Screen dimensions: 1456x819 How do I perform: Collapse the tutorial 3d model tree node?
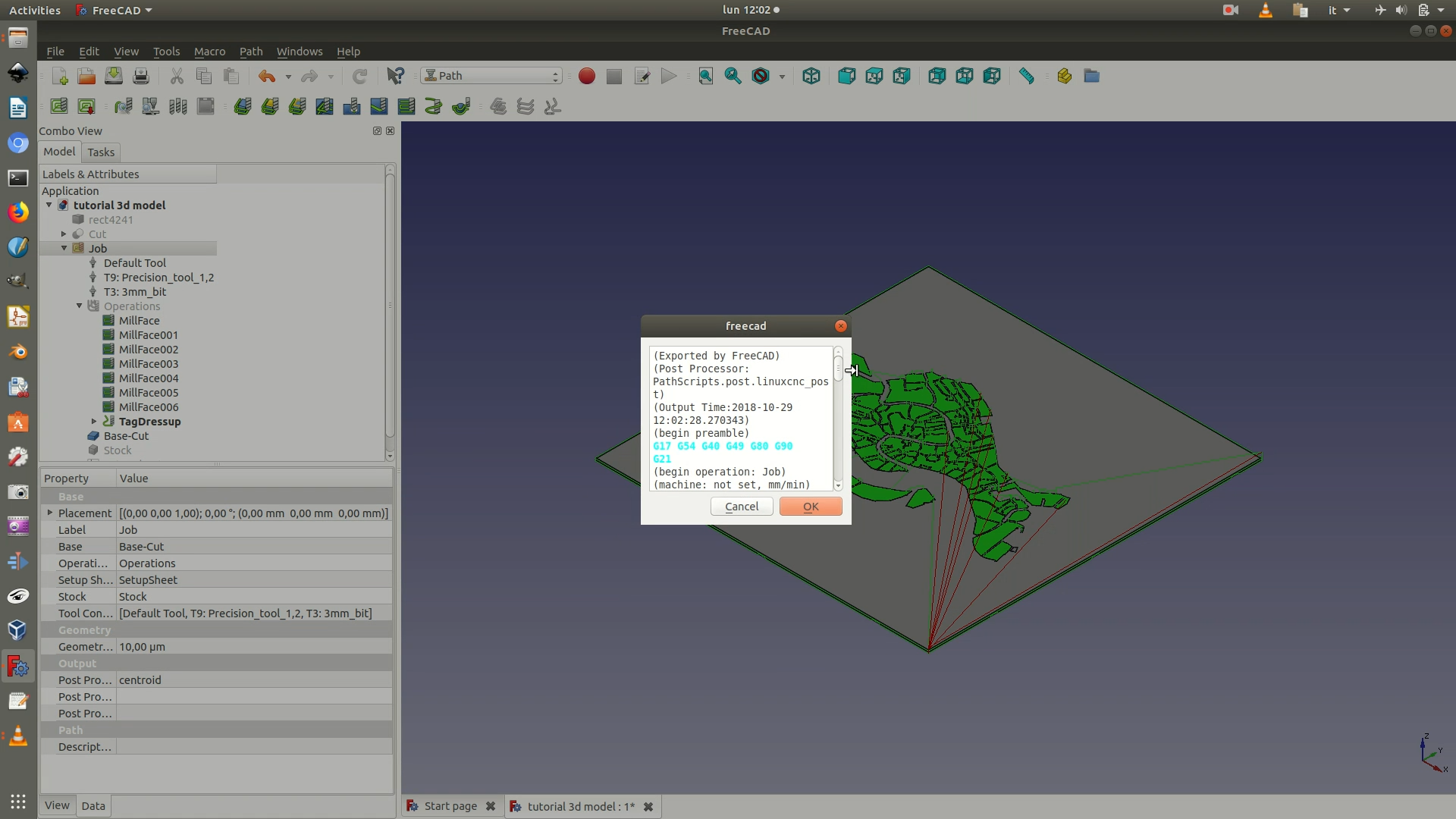[49, 206]
